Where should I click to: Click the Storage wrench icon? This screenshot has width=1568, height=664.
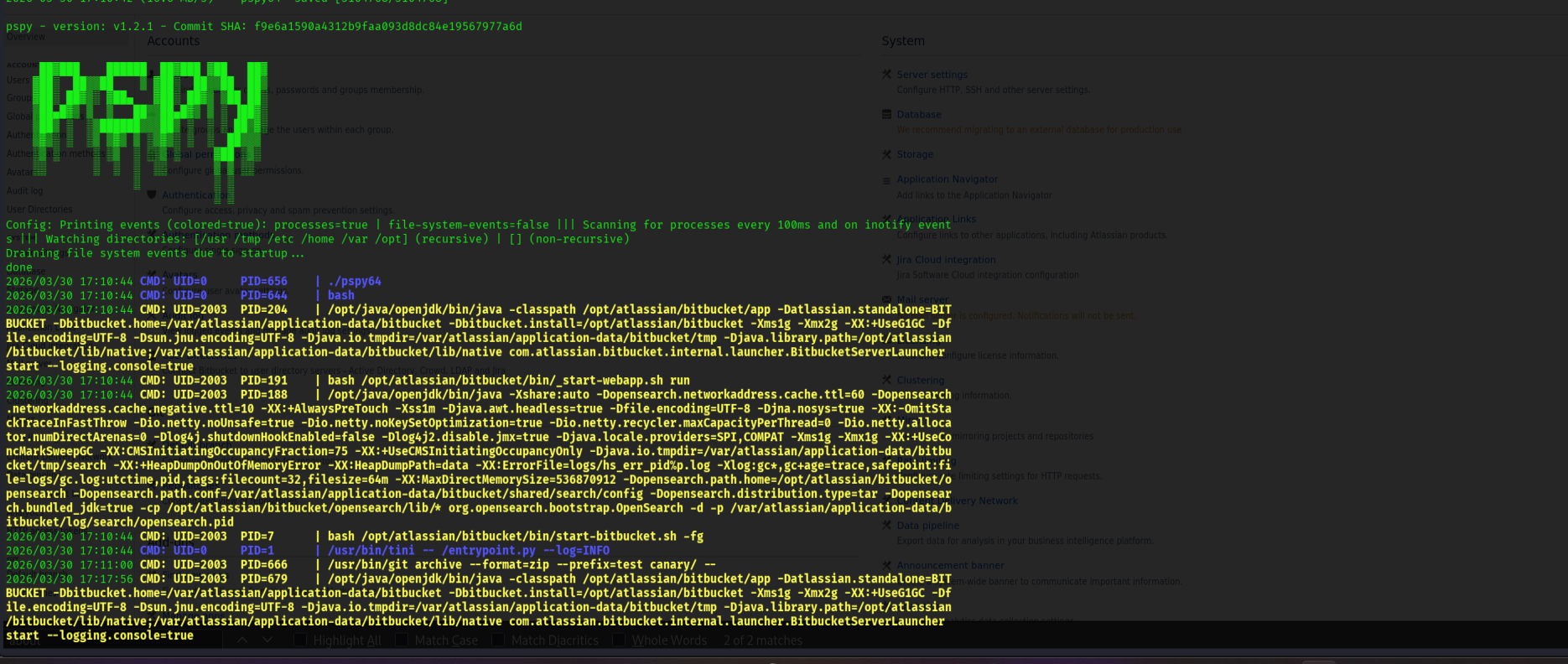click(x=886, y=154)
